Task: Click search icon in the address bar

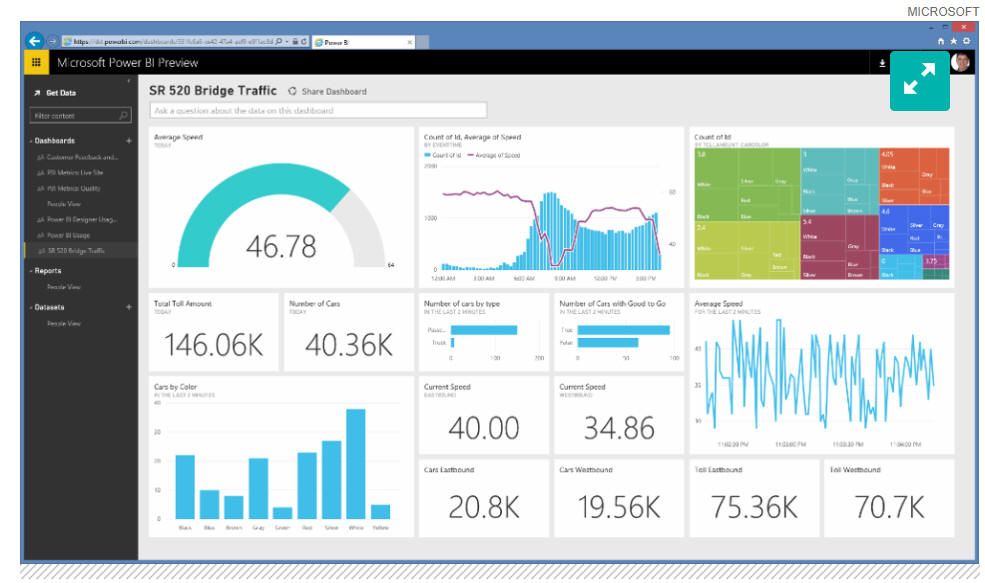Action: (x=279, y=41)
